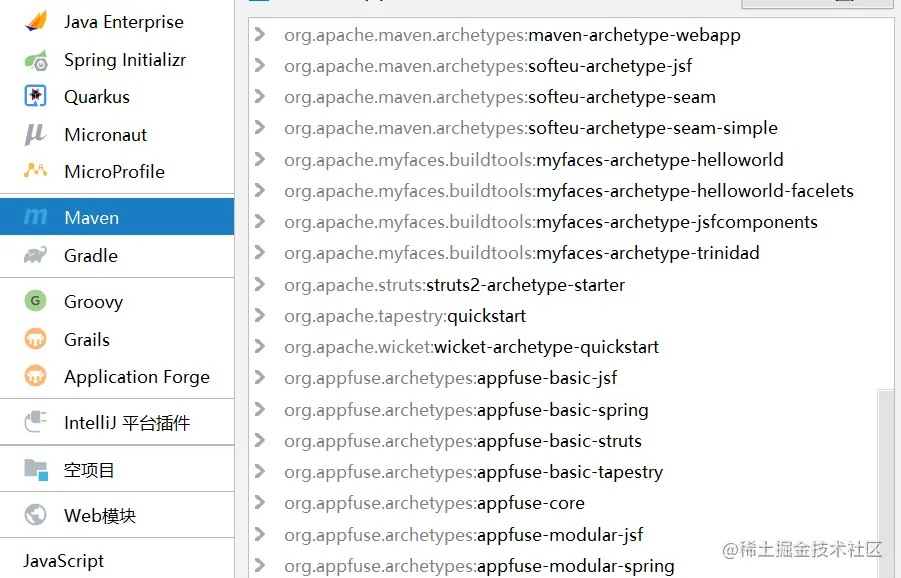Click the archetype list vertical scrollbar

click(x=885, y=483)
